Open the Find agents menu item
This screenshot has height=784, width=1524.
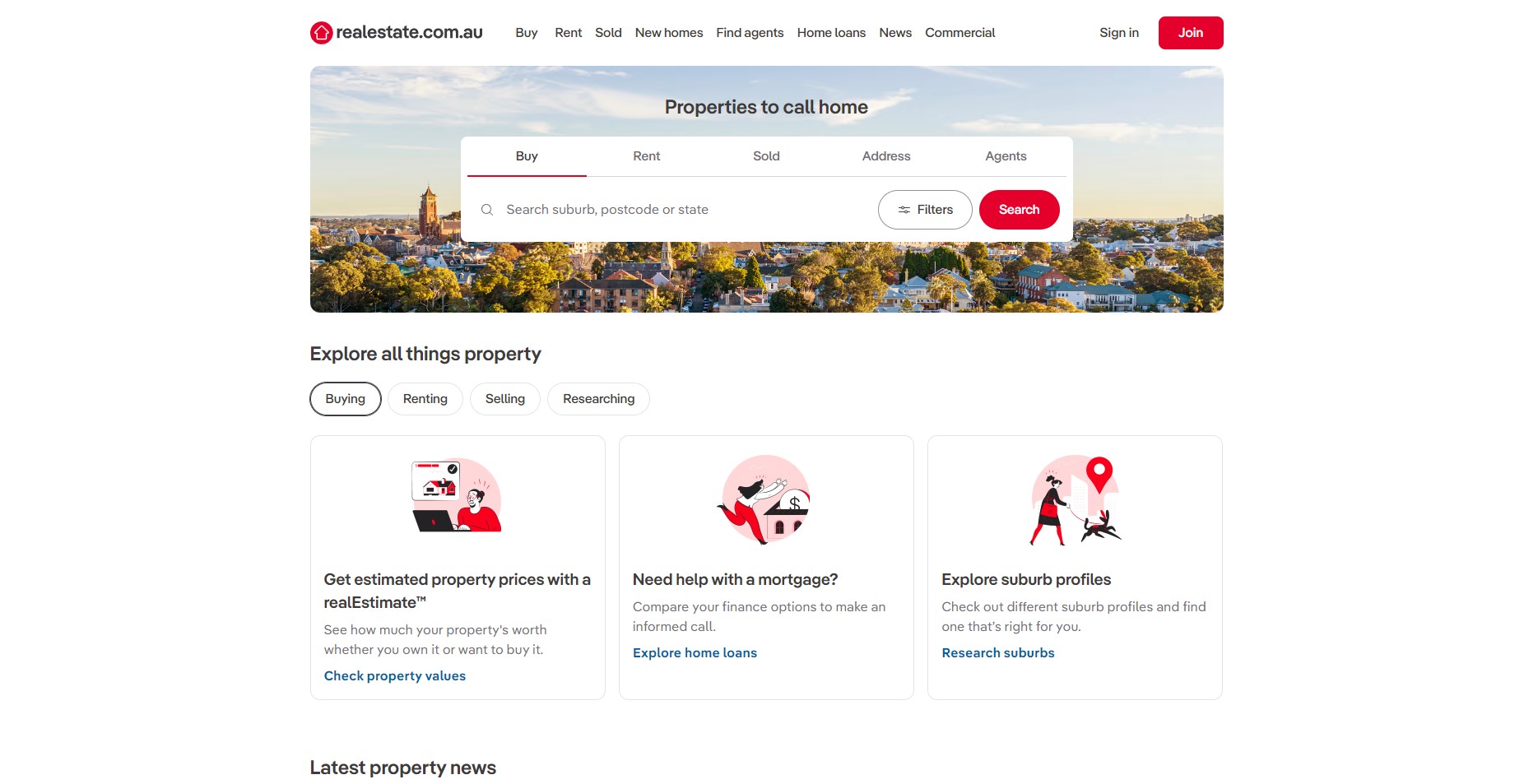pos(750,33)
